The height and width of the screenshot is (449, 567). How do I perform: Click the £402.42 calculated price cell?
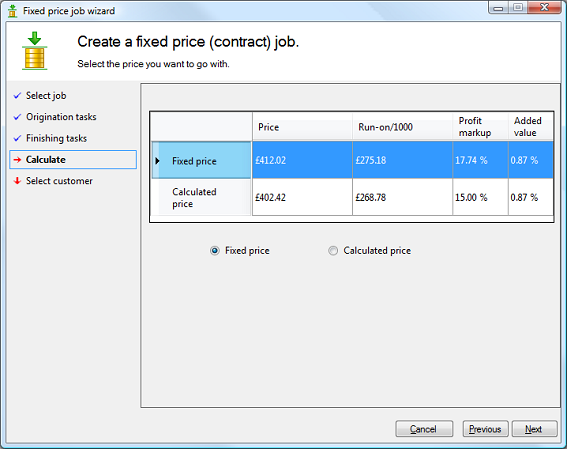(x=302, y=197)
